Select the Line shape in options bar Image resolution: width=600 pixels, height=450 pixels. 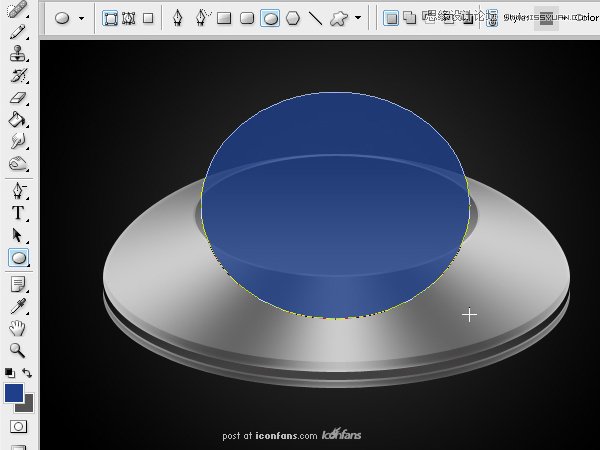315,18
